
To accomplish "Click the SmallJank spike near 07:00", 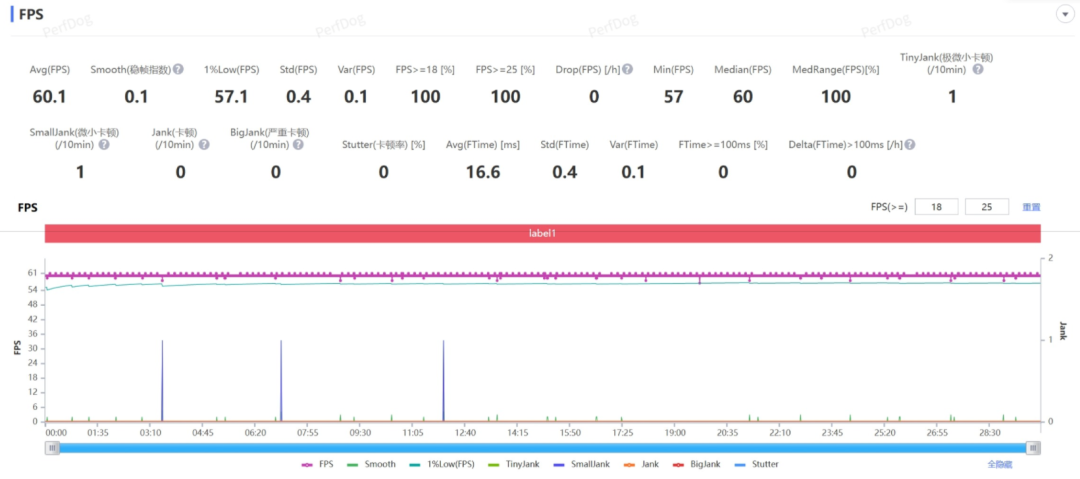I will (x=281, y=379).
